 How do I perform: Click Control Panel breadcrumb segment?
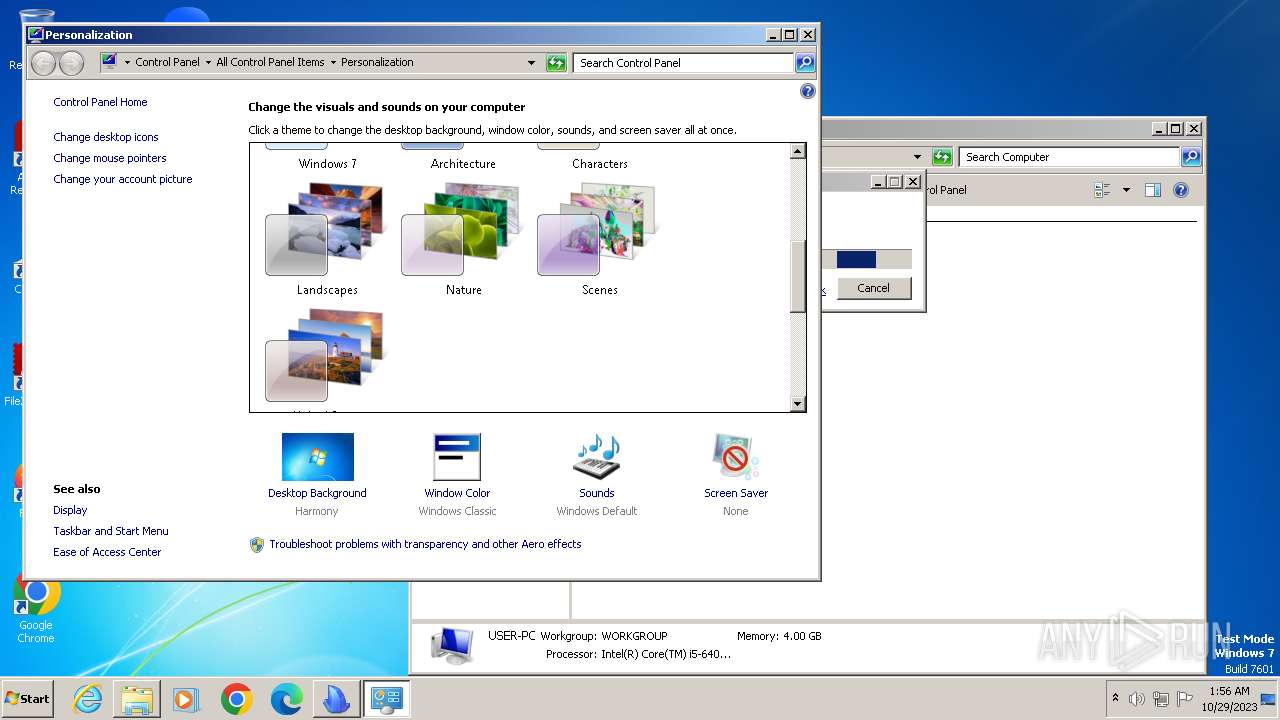click(x=168, y=62)
